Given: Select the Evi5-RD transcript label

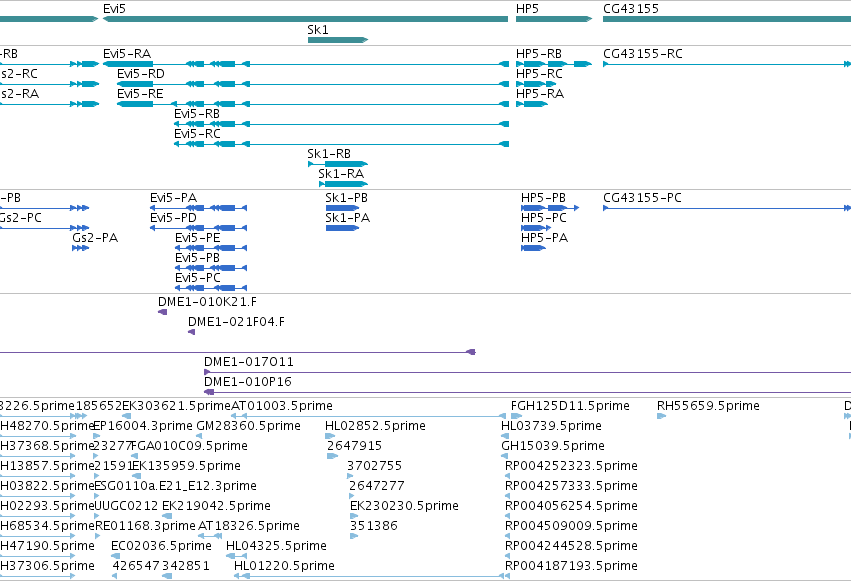Looking at the screenshot, I should click(x=141, y=74).
